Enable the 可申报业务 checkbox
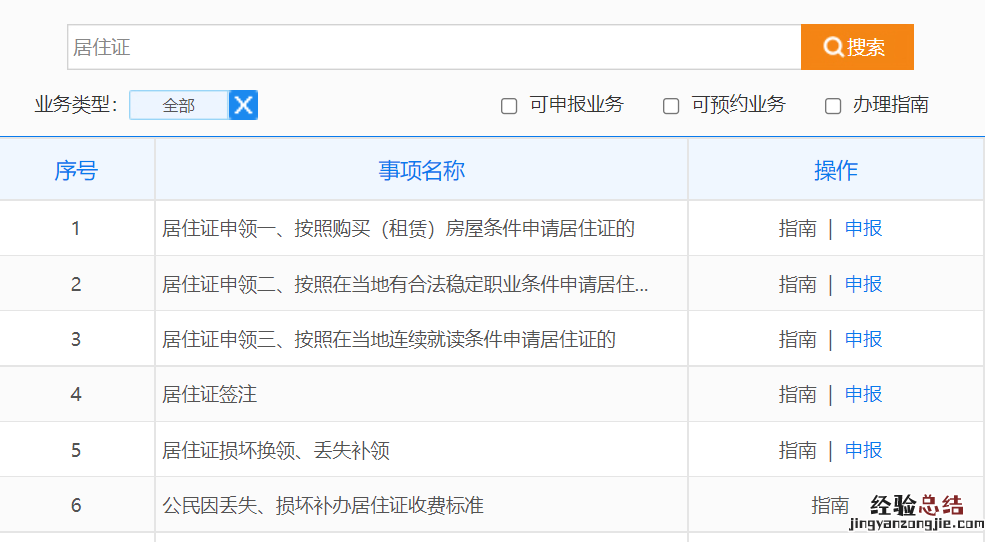 coord(509,106)
